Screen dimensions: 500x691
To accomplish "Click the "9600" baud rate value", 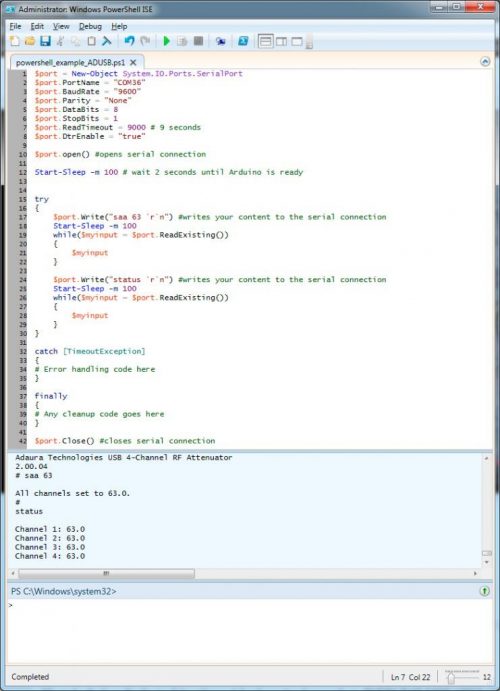I will coord(127,92).
